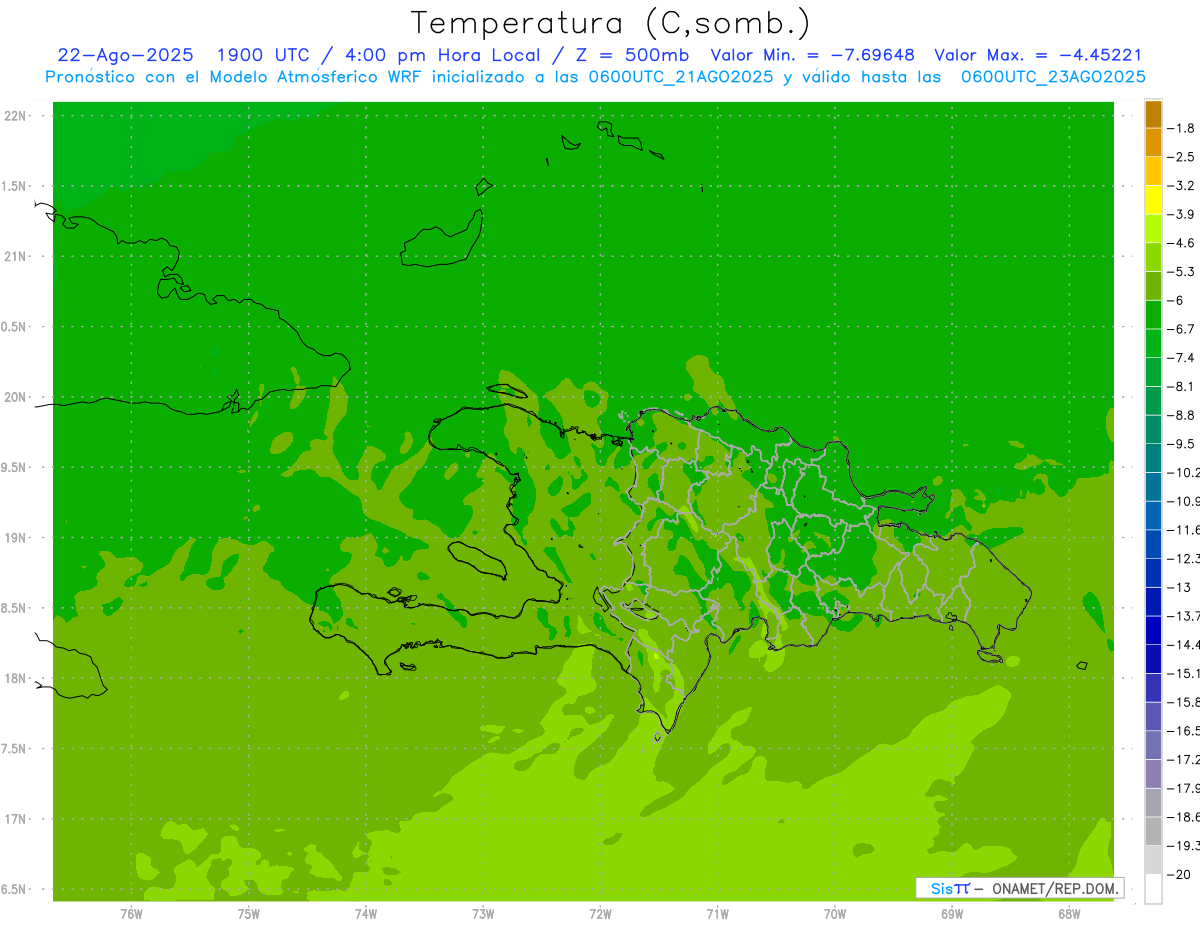
Task: Click the -10.9 value on color scale
Action: pos(1182,501)
